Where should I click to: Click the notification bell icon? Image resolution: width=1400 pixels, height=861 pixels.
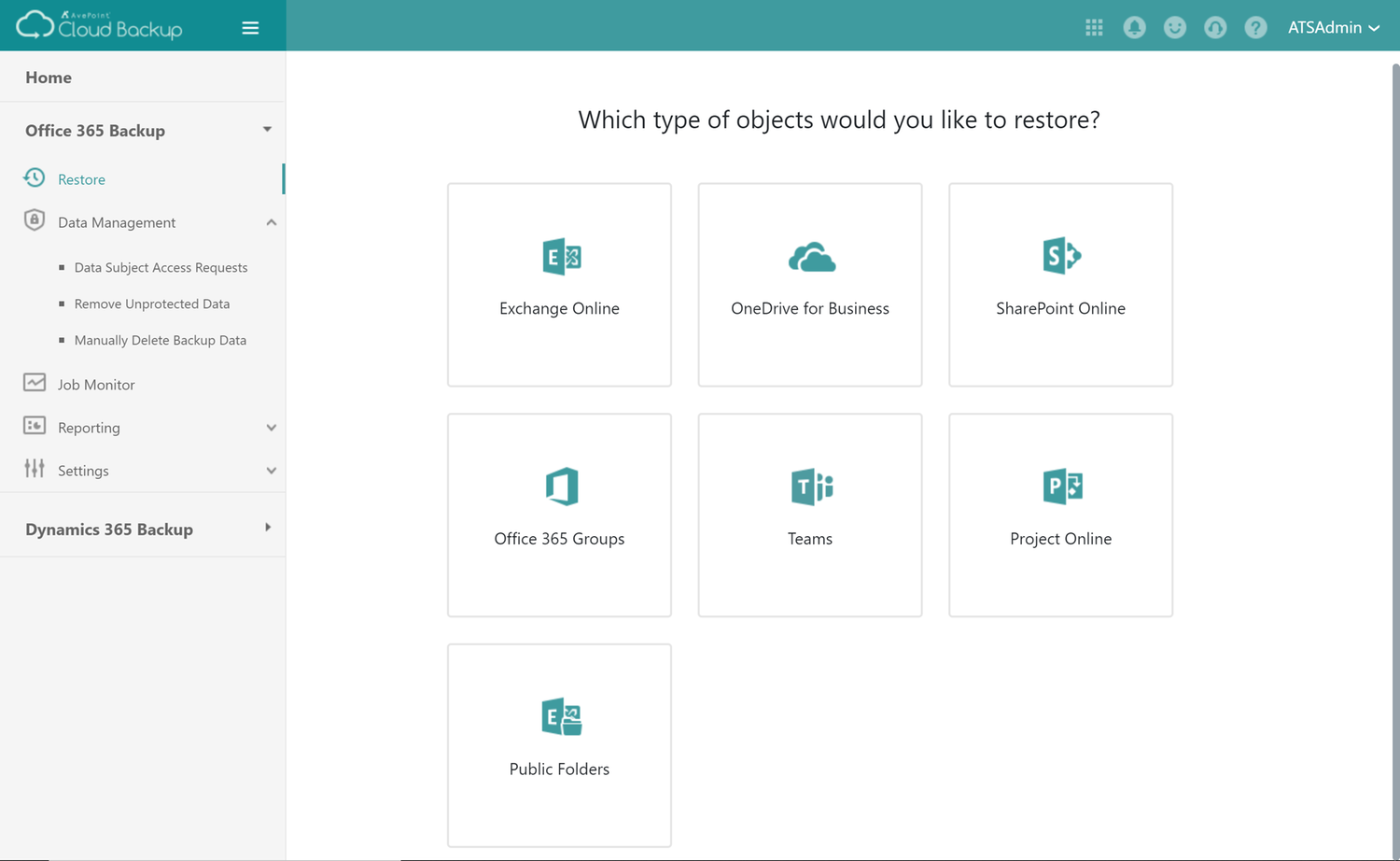click(x=1134, y=27)
